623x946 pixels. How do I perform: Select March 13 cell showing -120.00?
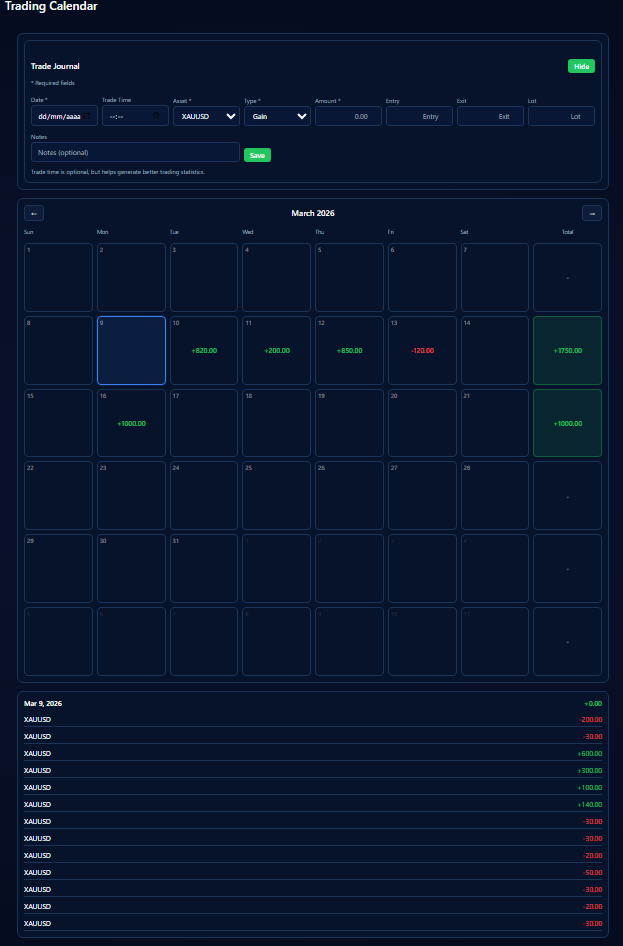pos(422,351)
